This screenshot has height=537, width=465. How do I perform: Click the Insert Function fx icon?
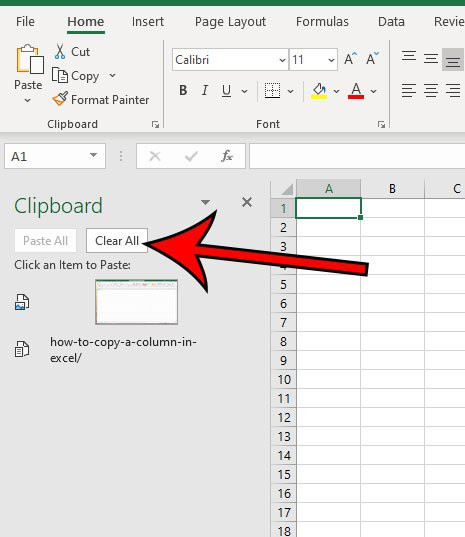click(x=227, y=157)
